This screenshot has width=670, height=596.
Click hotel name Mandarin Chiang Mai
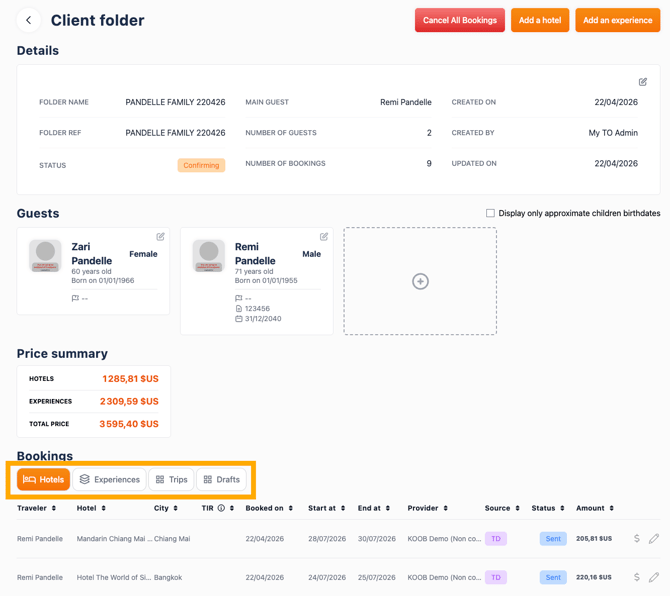point(114,539)
